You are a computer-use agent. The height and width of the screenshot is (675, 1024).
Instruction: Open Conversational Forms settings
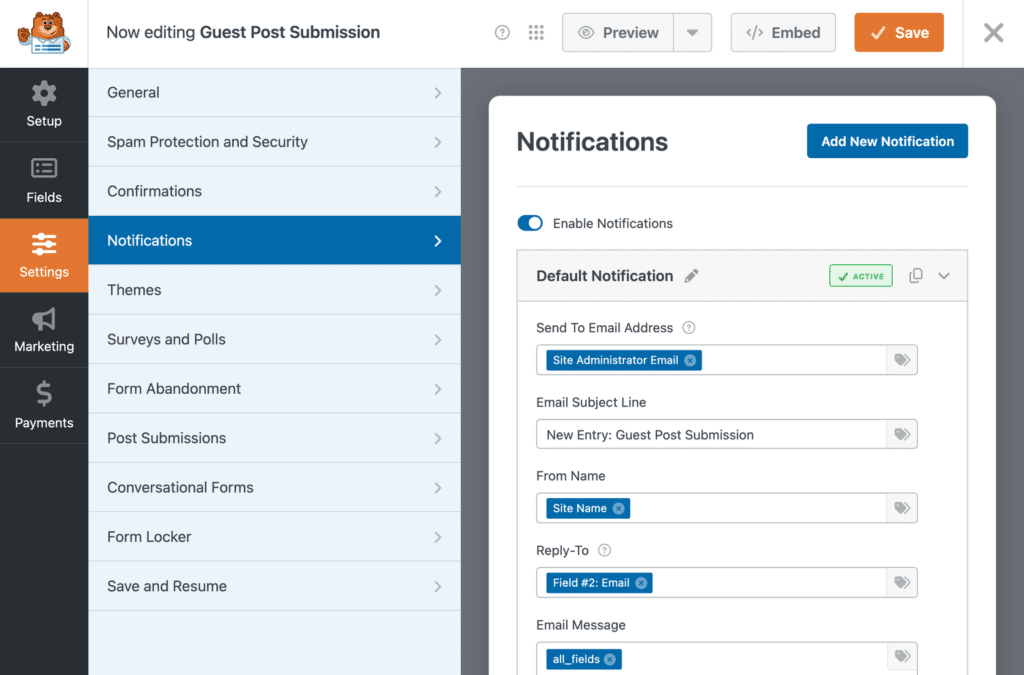274,488
